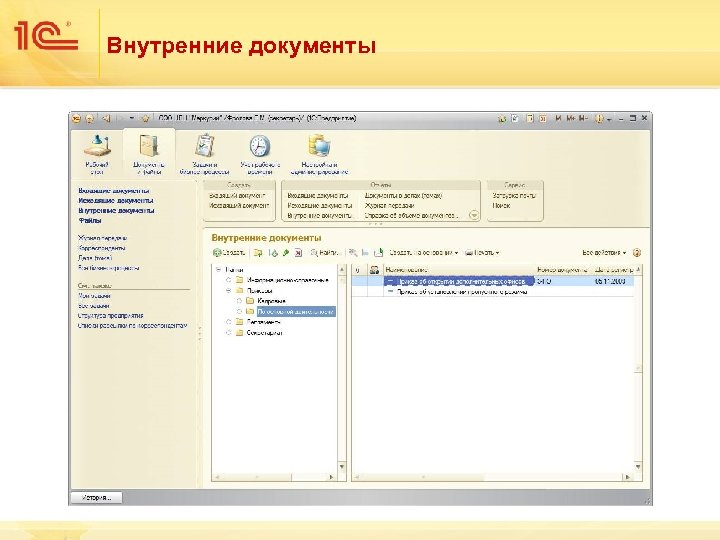Click the favorites star icon in title bar

pos(146,118)
